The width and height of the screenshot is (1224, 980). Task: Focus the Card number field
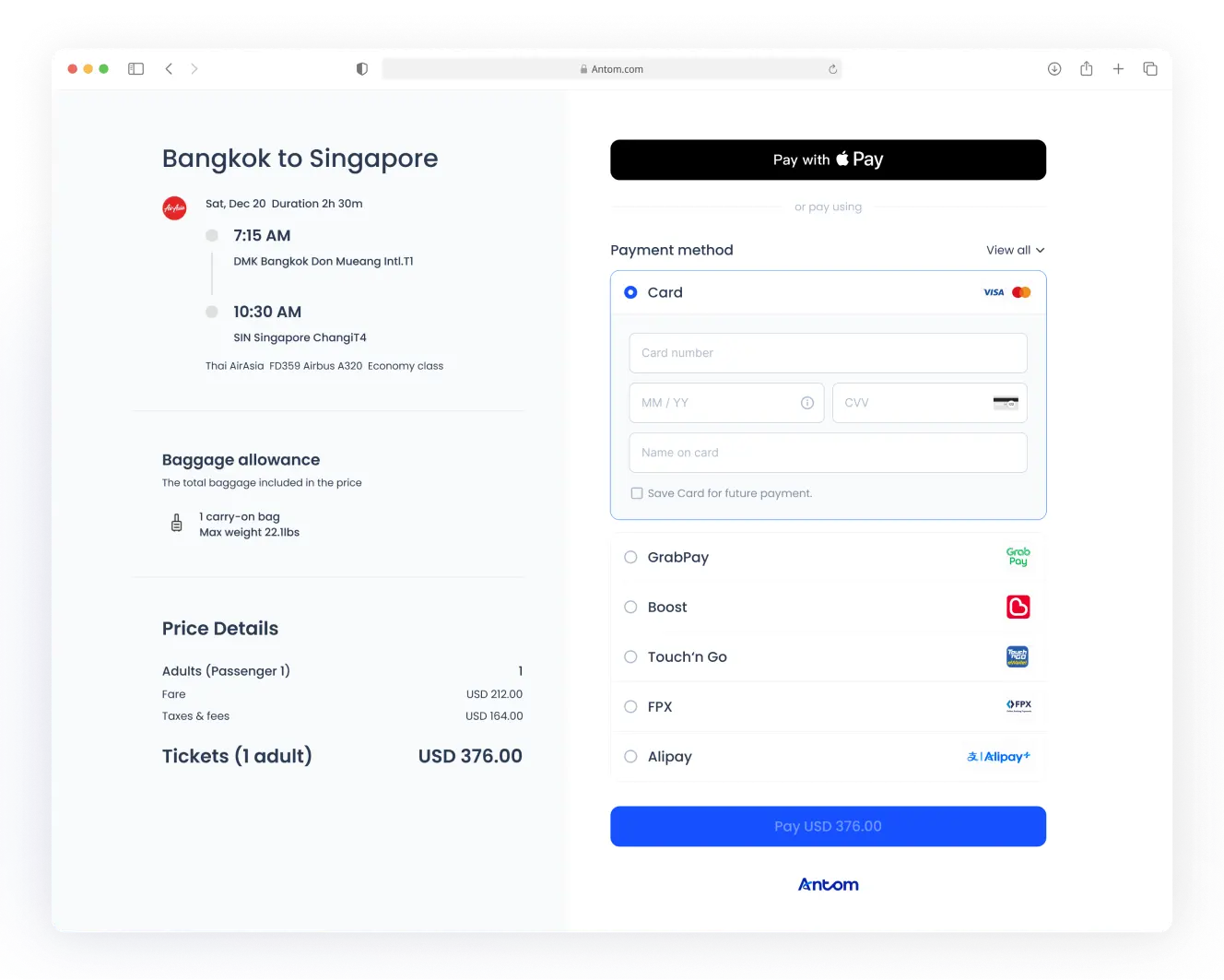(828, 353)
